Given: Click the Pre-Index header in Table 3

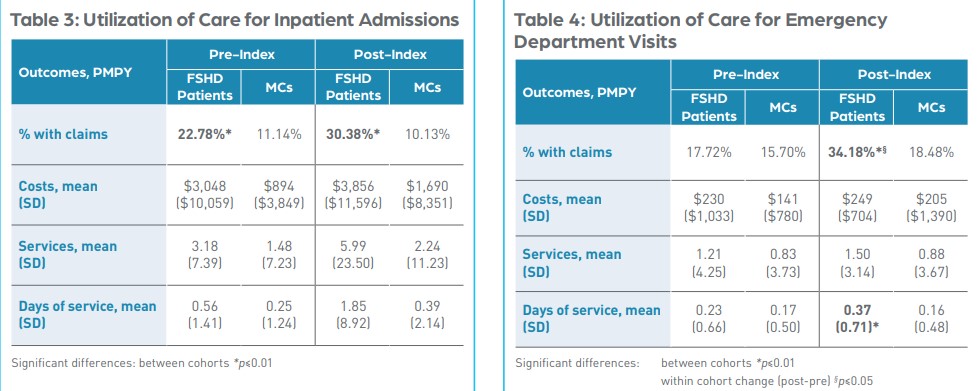Looking at the screenshot, I should pyautogui.click(x=241, y=54).
